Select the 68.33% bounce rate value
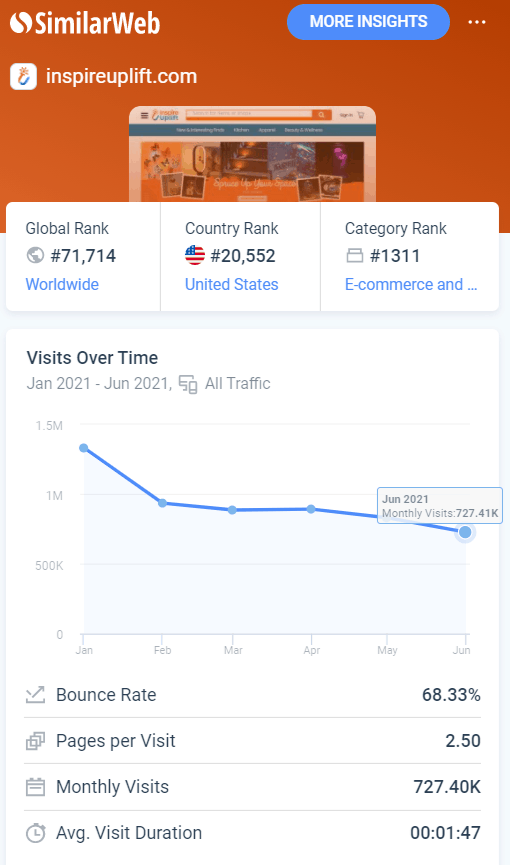Screen dimensions: 510x865 (x=451, y=695)
